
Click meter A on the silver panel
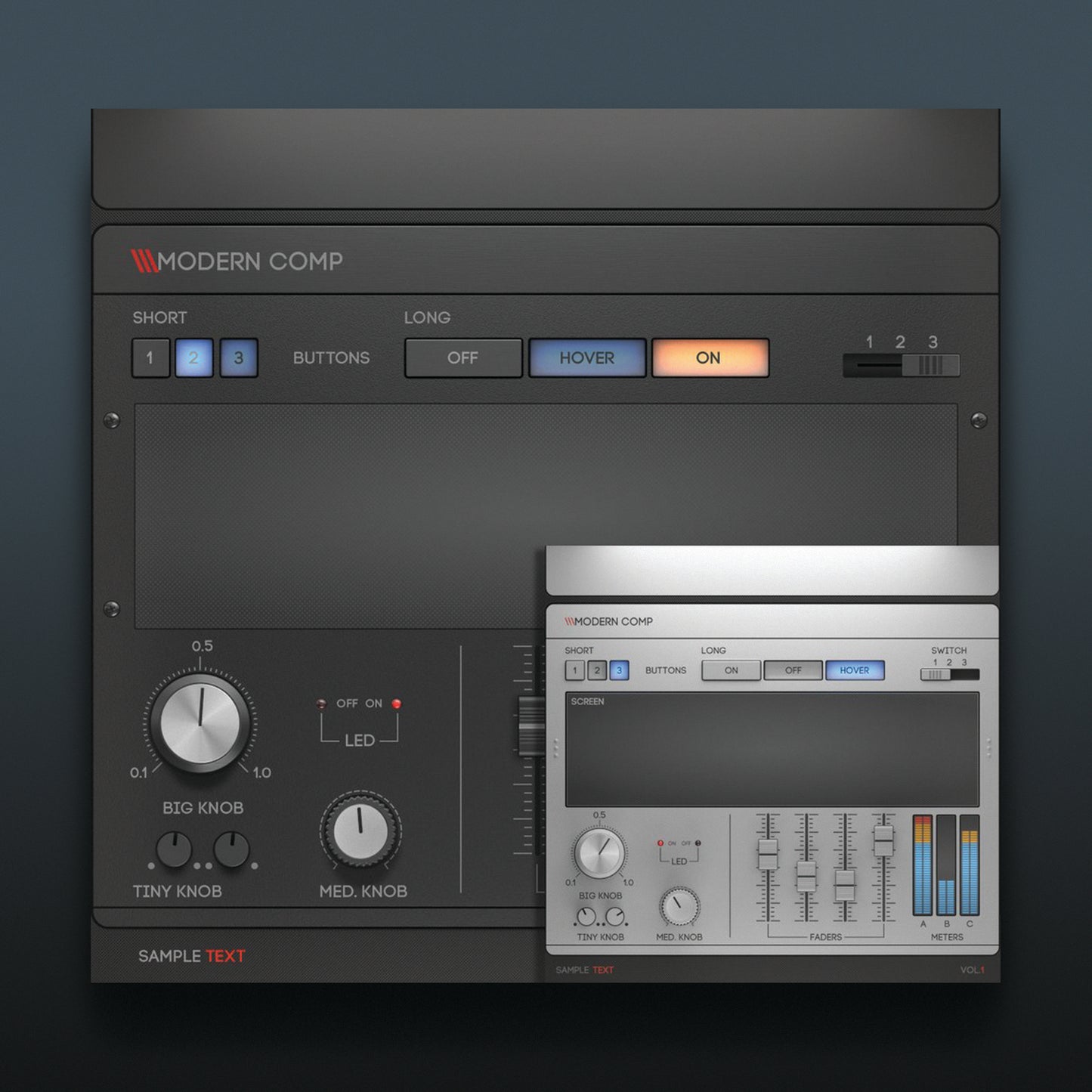(x=923, y=865)
